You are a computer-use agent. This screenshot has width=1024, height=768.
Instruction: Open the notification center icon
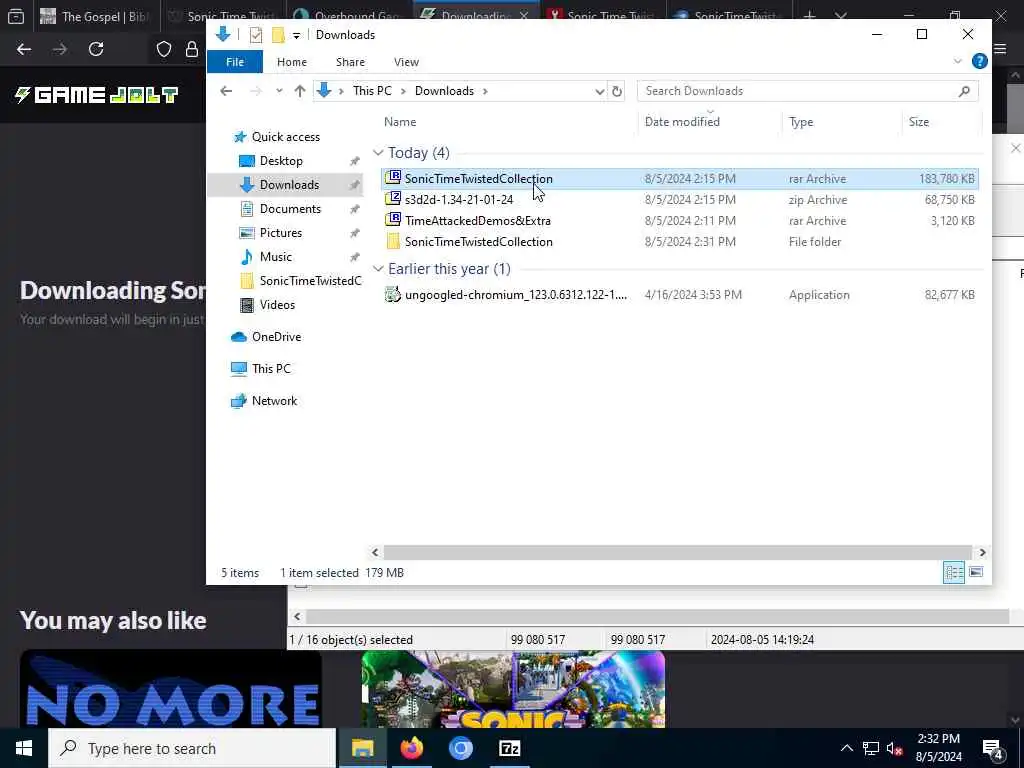(993, 749)
